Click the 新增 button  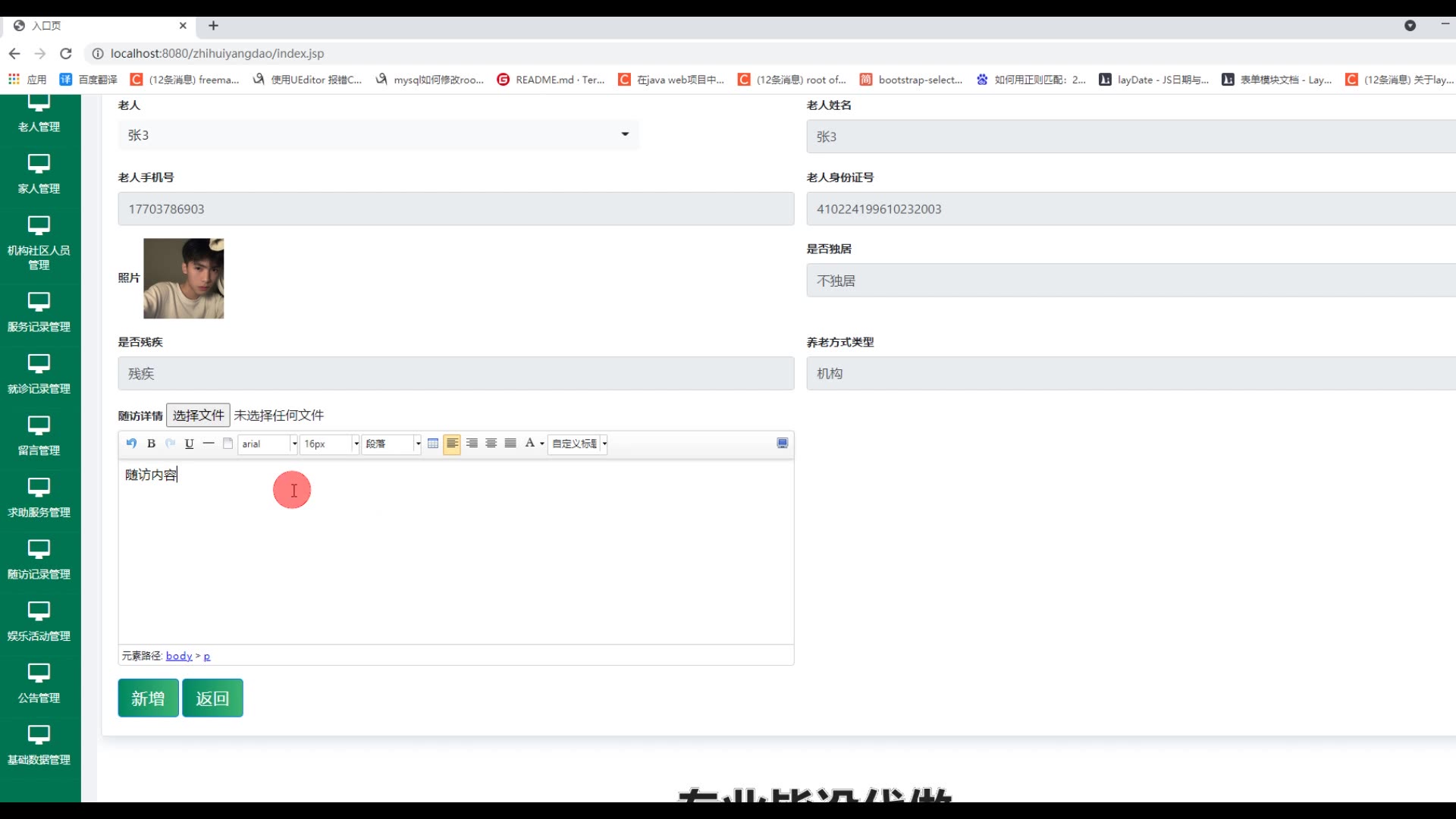point(148,698)
